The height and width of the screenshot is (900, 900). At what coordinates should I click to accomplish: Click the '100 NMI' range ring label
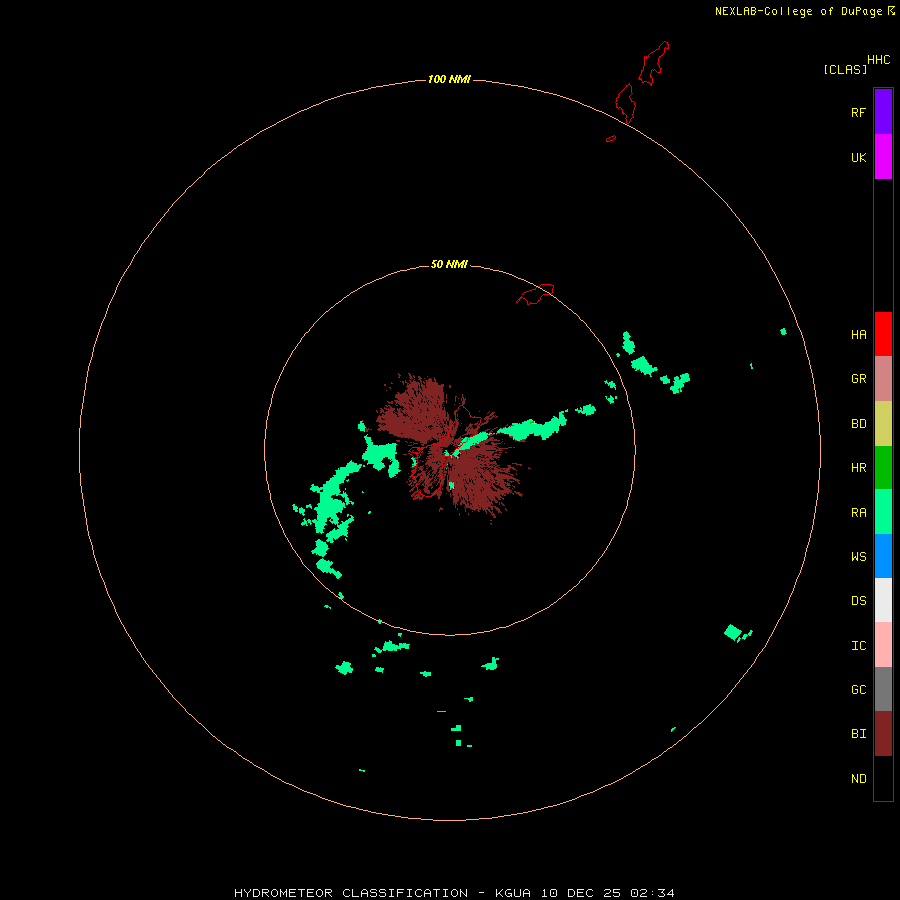[449, 79]
